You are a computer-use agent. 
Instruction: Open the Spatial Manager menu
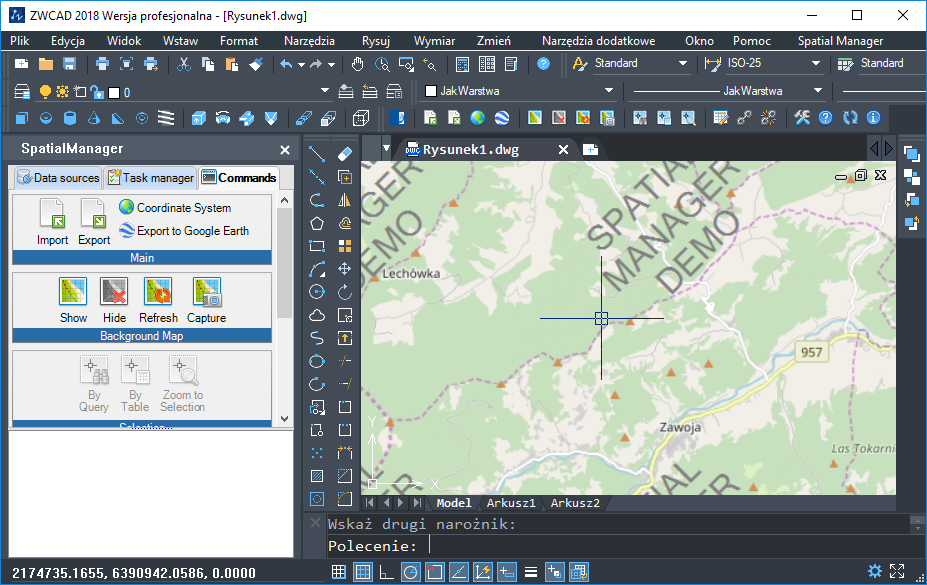coord(840,41)
